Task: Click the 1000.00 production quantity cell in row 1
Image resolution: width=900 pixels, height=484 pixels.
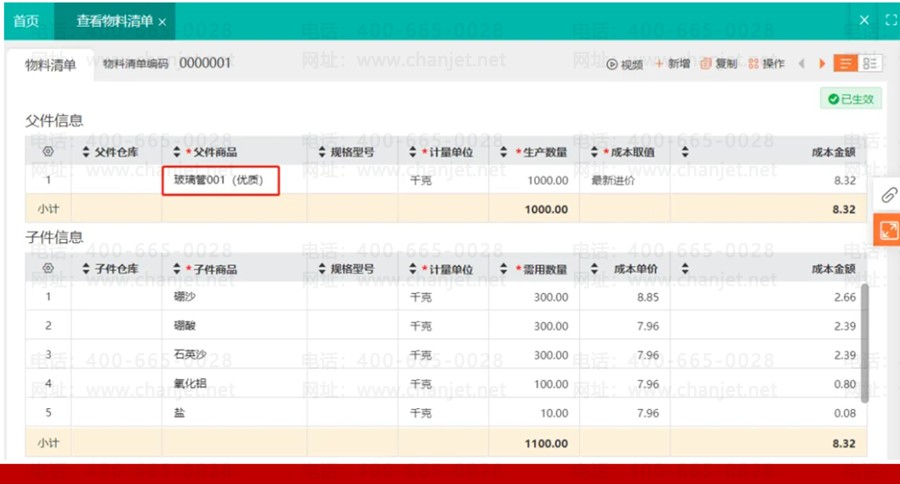Action: coord(534,180)
